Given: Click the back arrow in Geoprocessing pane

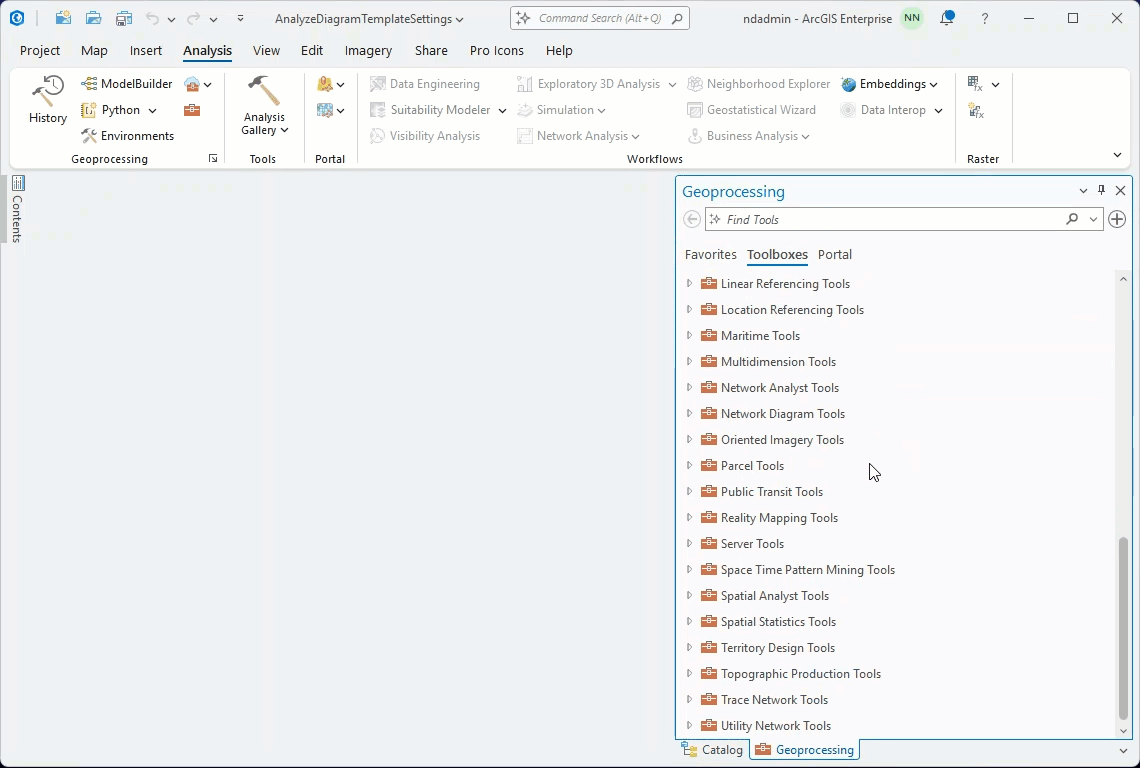Looking at the screenshot, I should [x=691, y=219].
